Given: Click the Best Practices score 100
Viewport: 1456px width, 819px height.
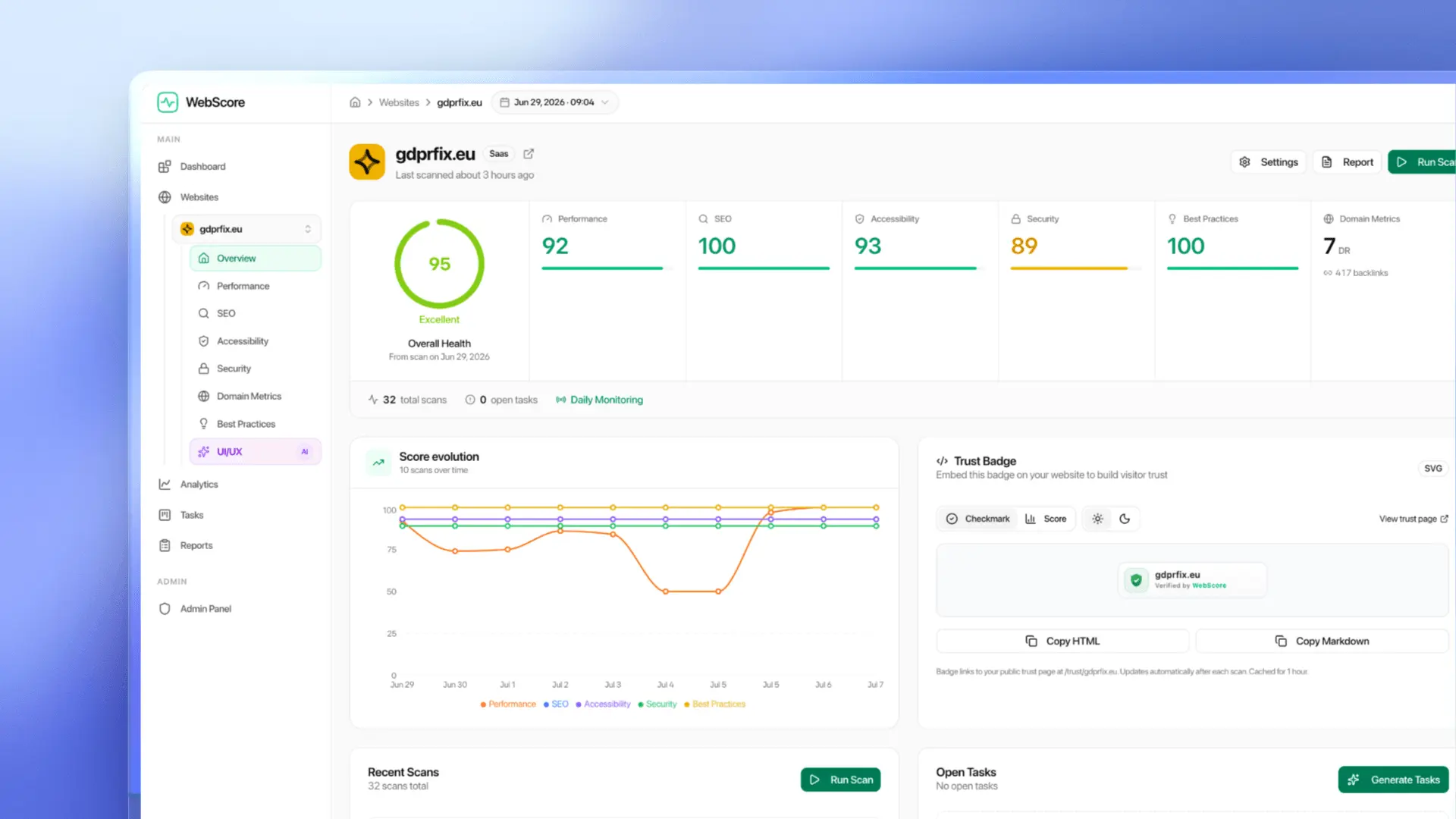Looking at the screenshot, I should click(1185, 246).
